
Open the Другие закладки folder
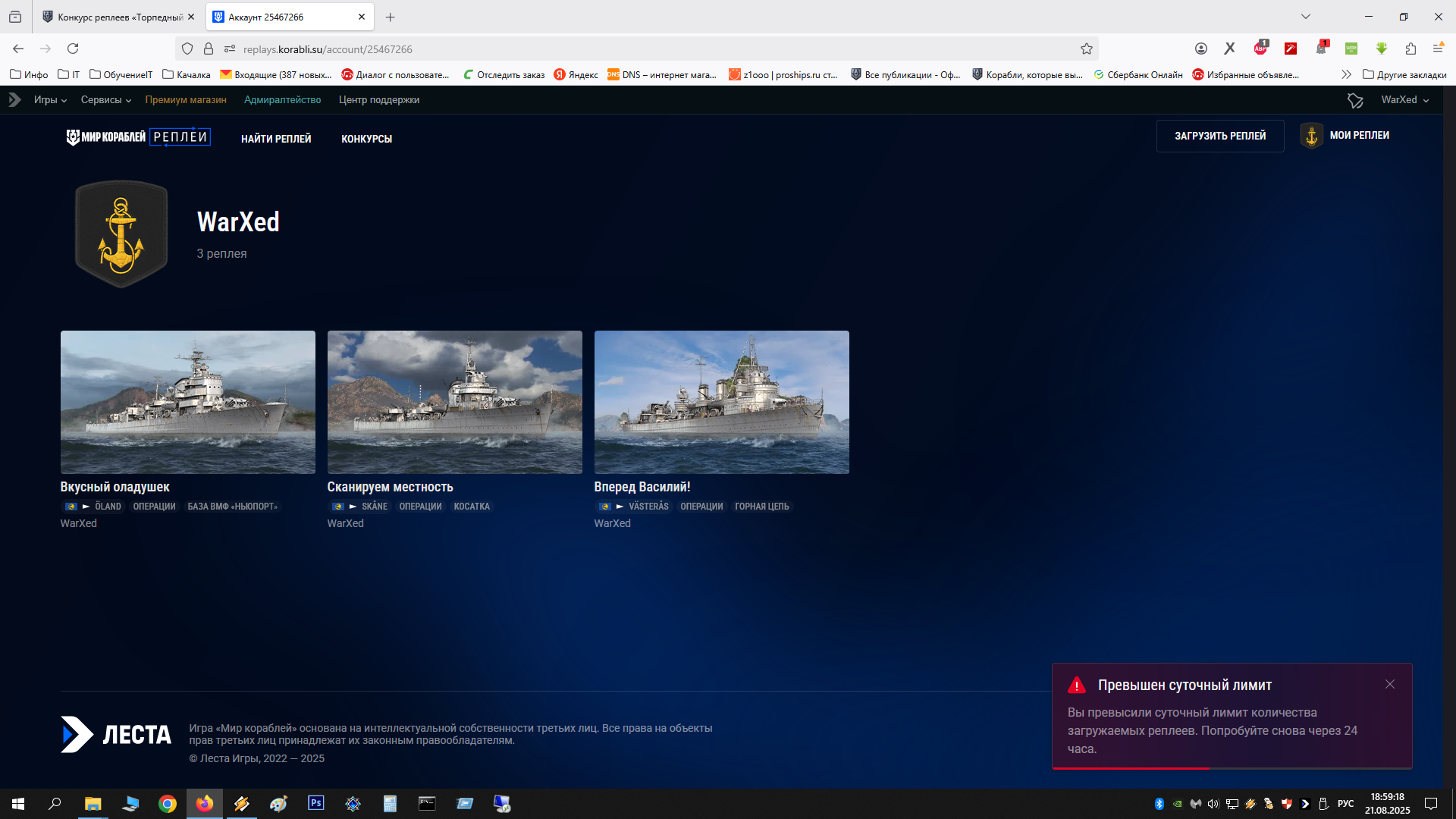(x=1404, y=74)
